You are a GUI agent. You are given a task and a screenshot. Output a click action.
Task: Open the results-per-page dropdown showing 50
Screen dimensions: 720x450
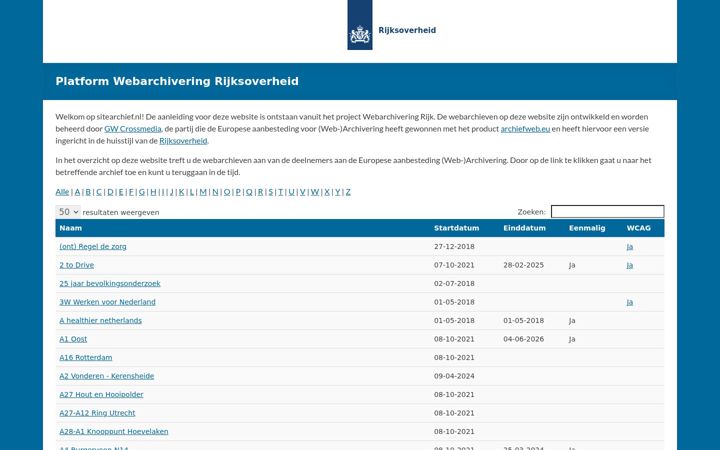pos(68,212)
